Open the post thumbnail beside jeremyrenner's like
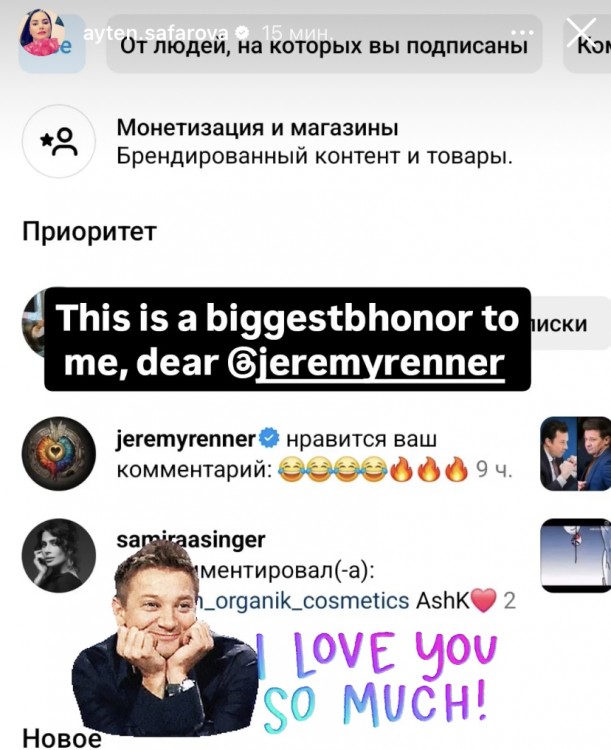 pos(576,453)
